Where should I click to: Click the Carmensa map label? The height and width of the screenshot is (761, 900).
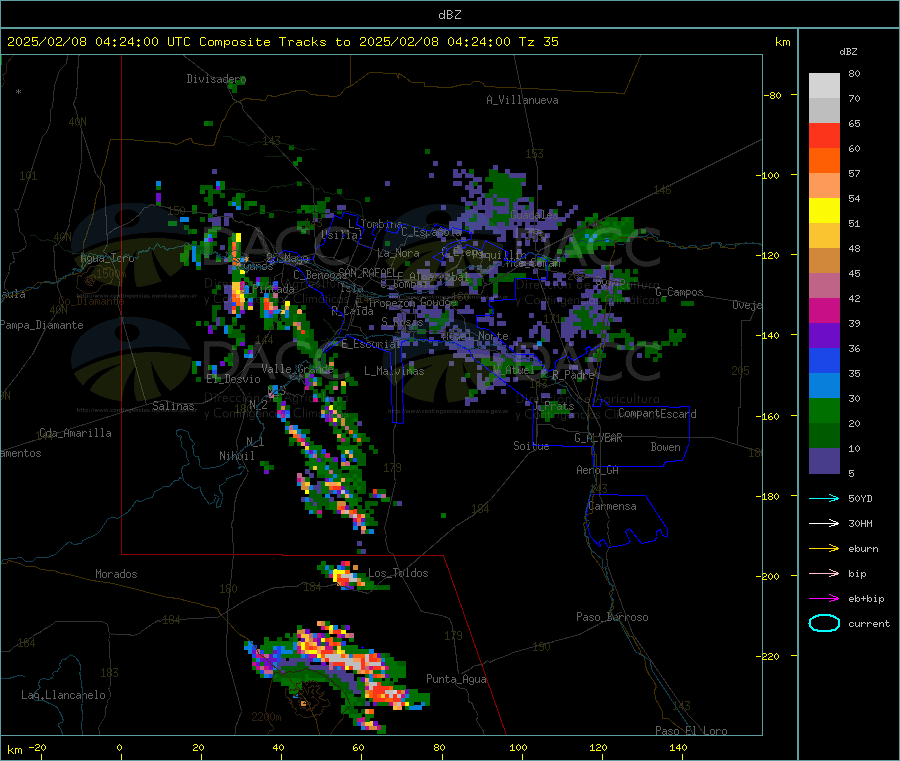[612, 506]
